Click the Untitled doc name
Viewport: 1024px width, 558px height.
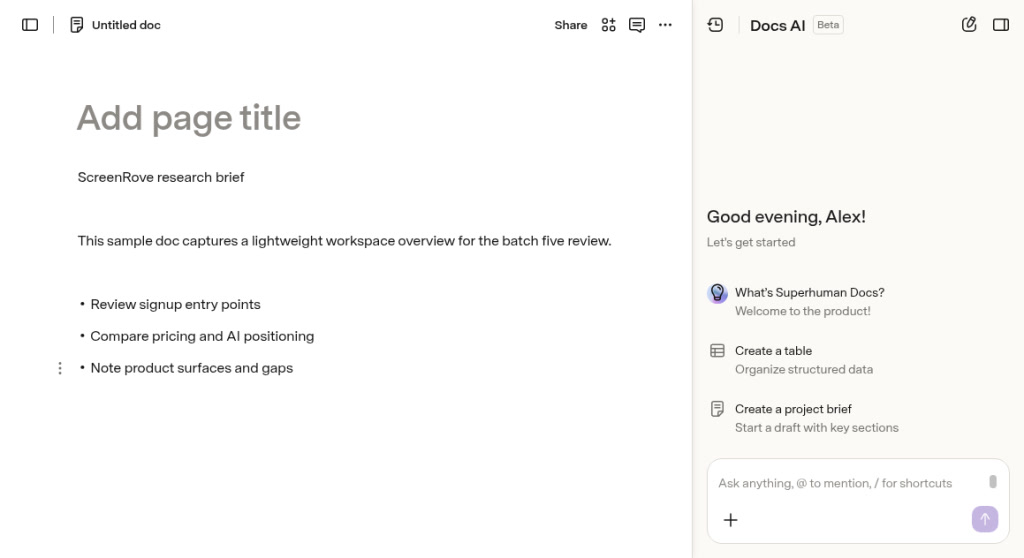[x=126, y=25]
